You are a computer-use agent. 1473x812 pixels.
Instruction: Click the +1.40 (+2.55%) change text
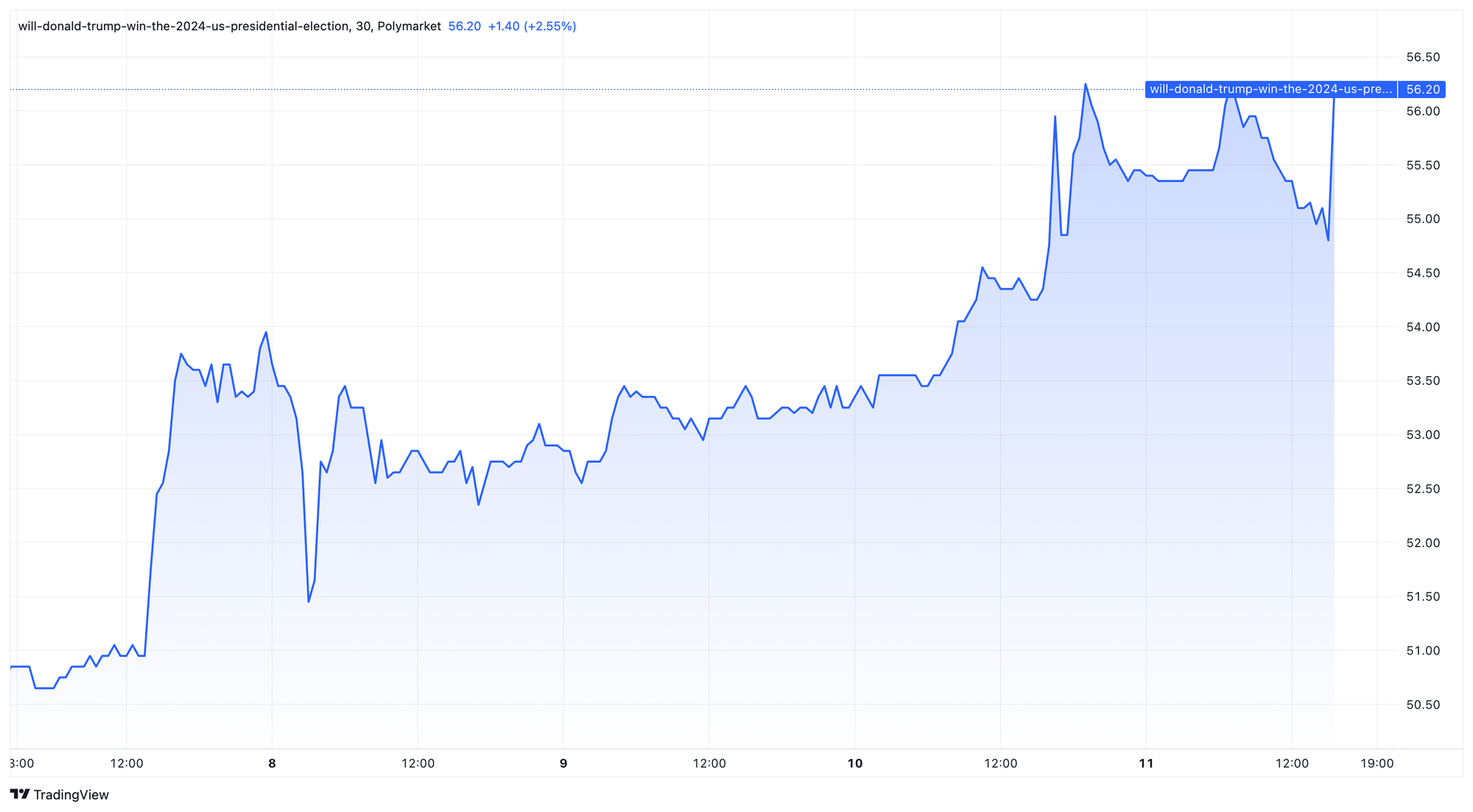pyautogui.click(x=532, y=27)
